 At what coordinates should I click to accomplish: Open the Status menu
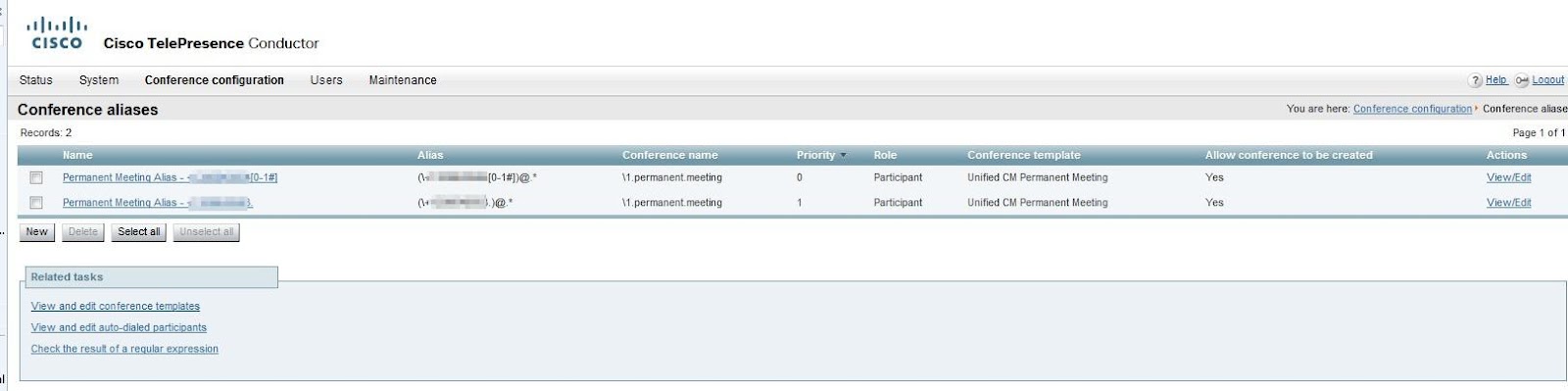pos(36,80)
